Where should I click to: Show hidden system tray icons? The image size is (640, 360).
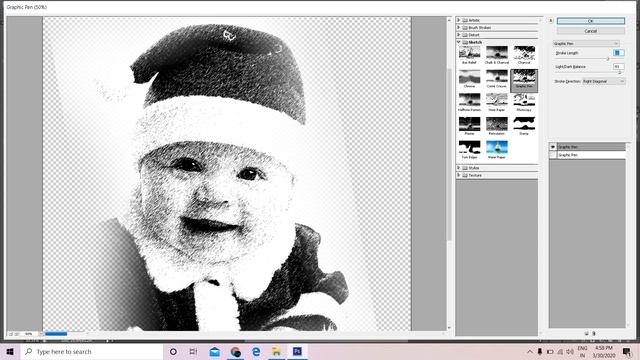point(530,351)
